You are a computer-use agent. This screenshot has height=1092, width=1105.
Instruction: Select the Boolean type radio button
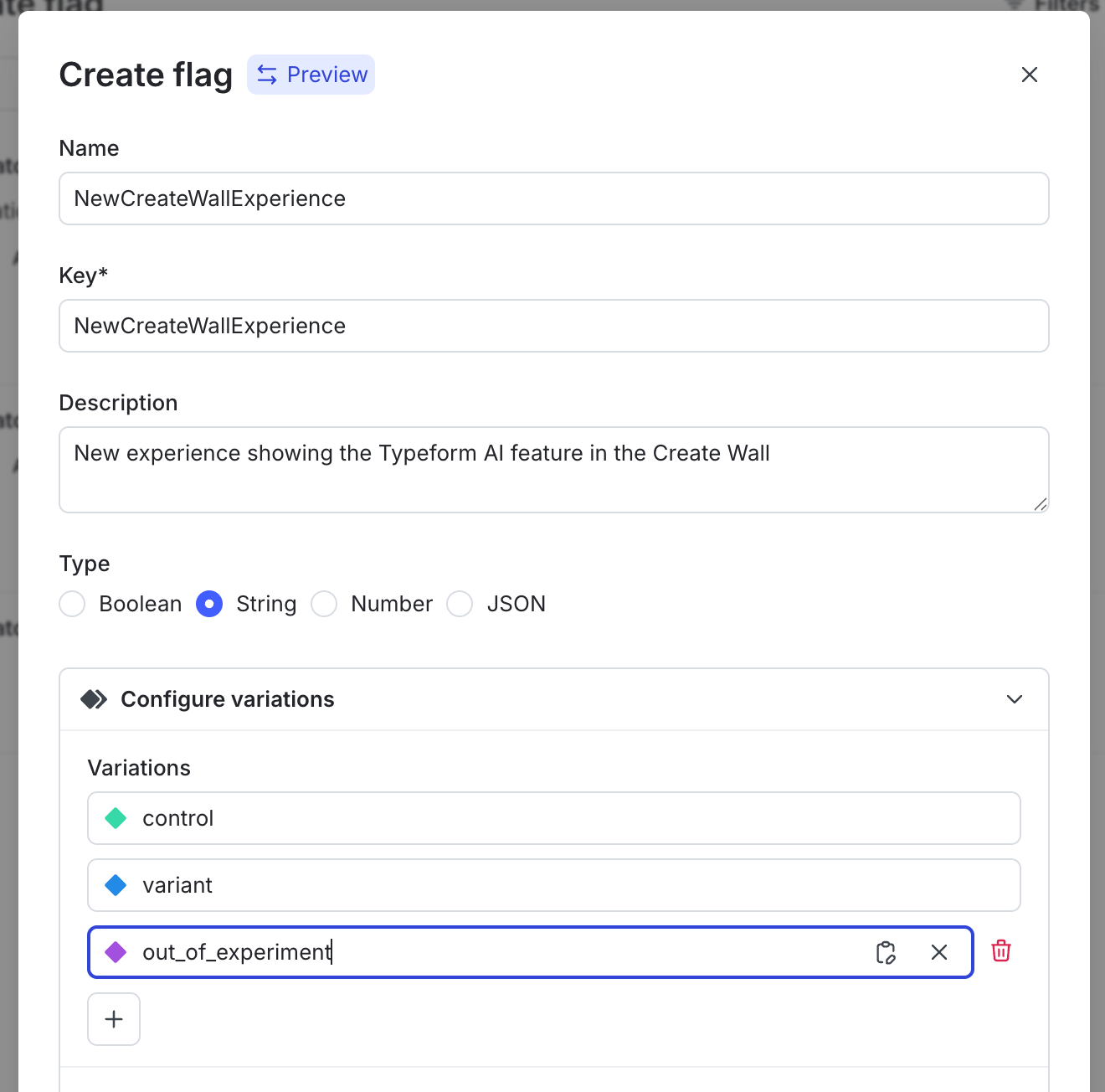tap(72, 604)
